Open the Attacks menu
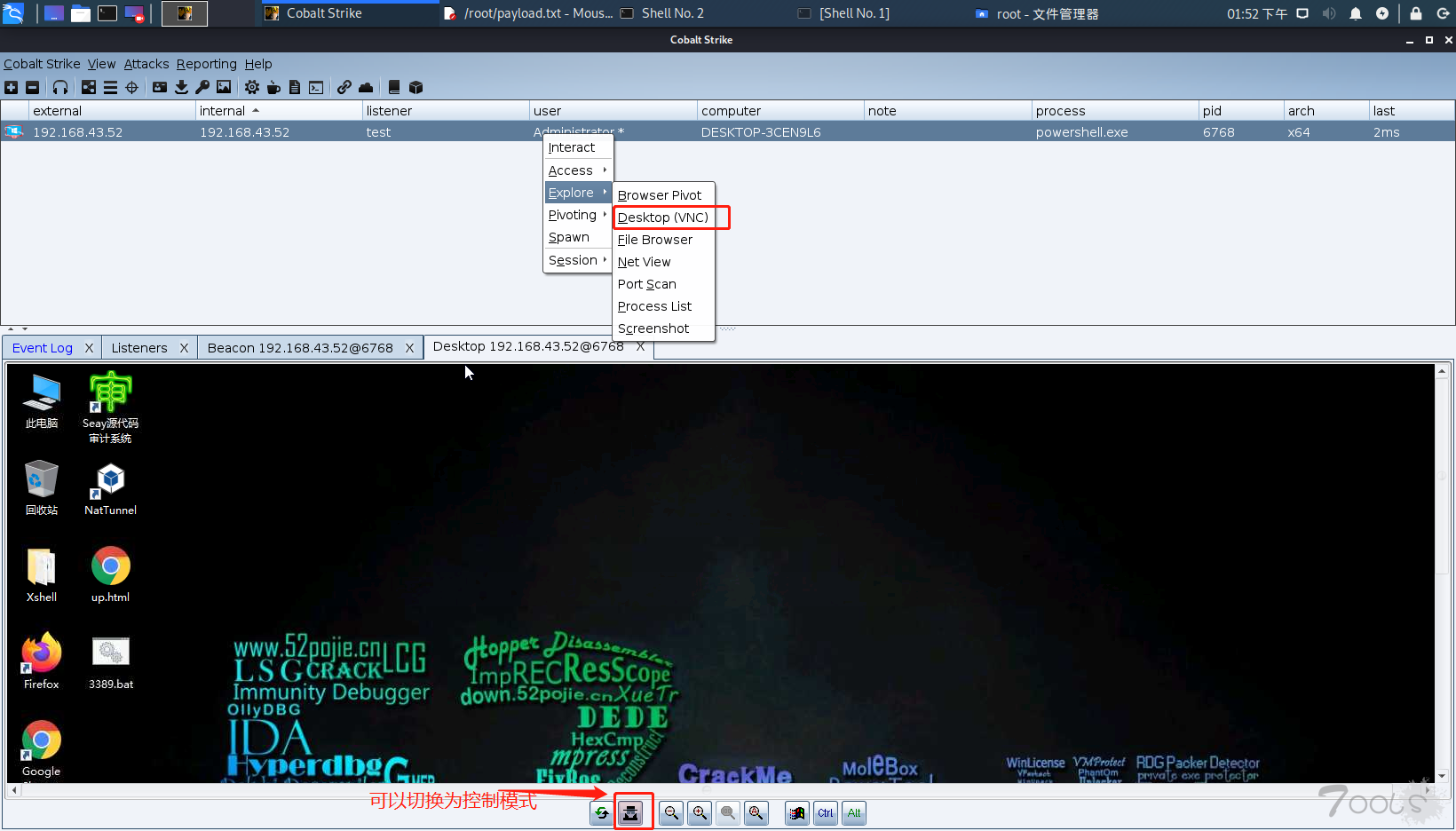 (146, 64)
